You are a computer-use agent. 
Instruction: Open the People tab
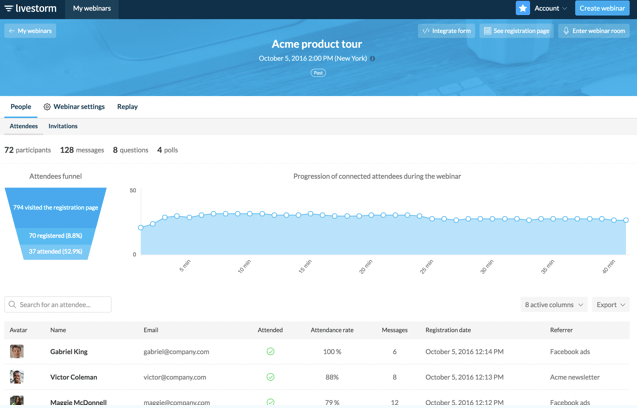point(21,107)
